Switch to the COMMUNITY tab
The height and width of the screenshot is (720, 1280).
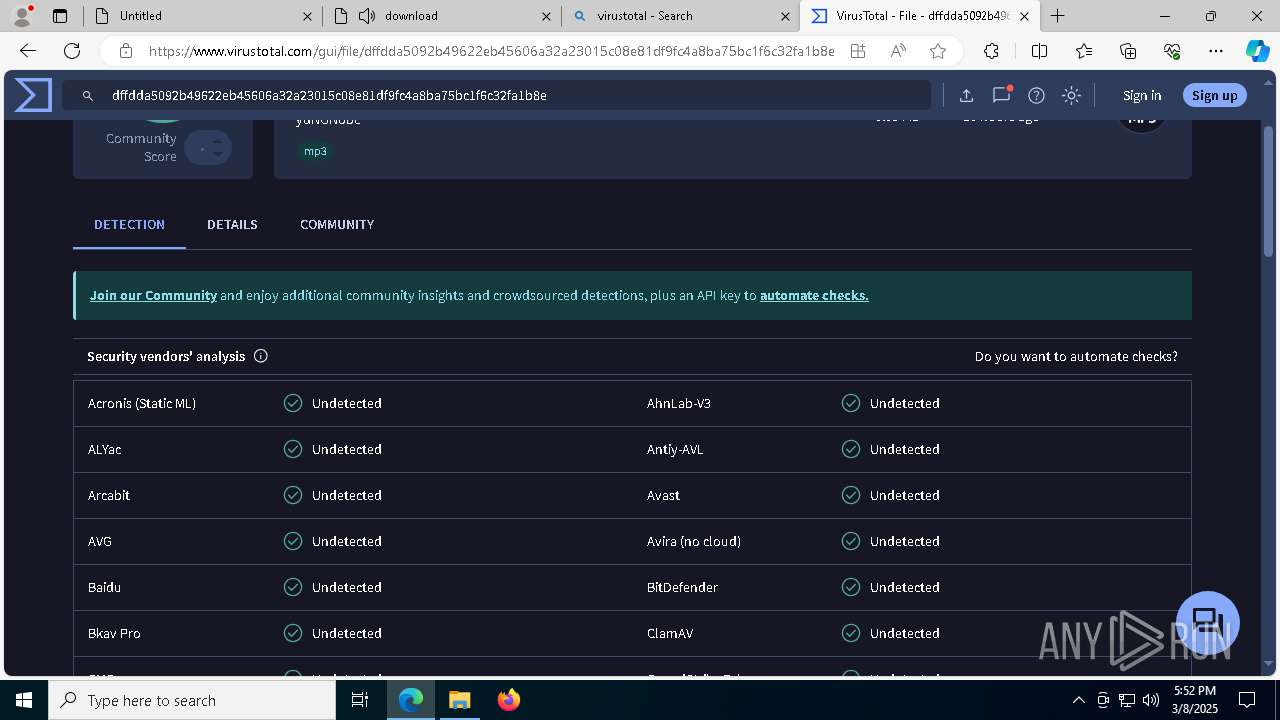click(x=337, y=224)
